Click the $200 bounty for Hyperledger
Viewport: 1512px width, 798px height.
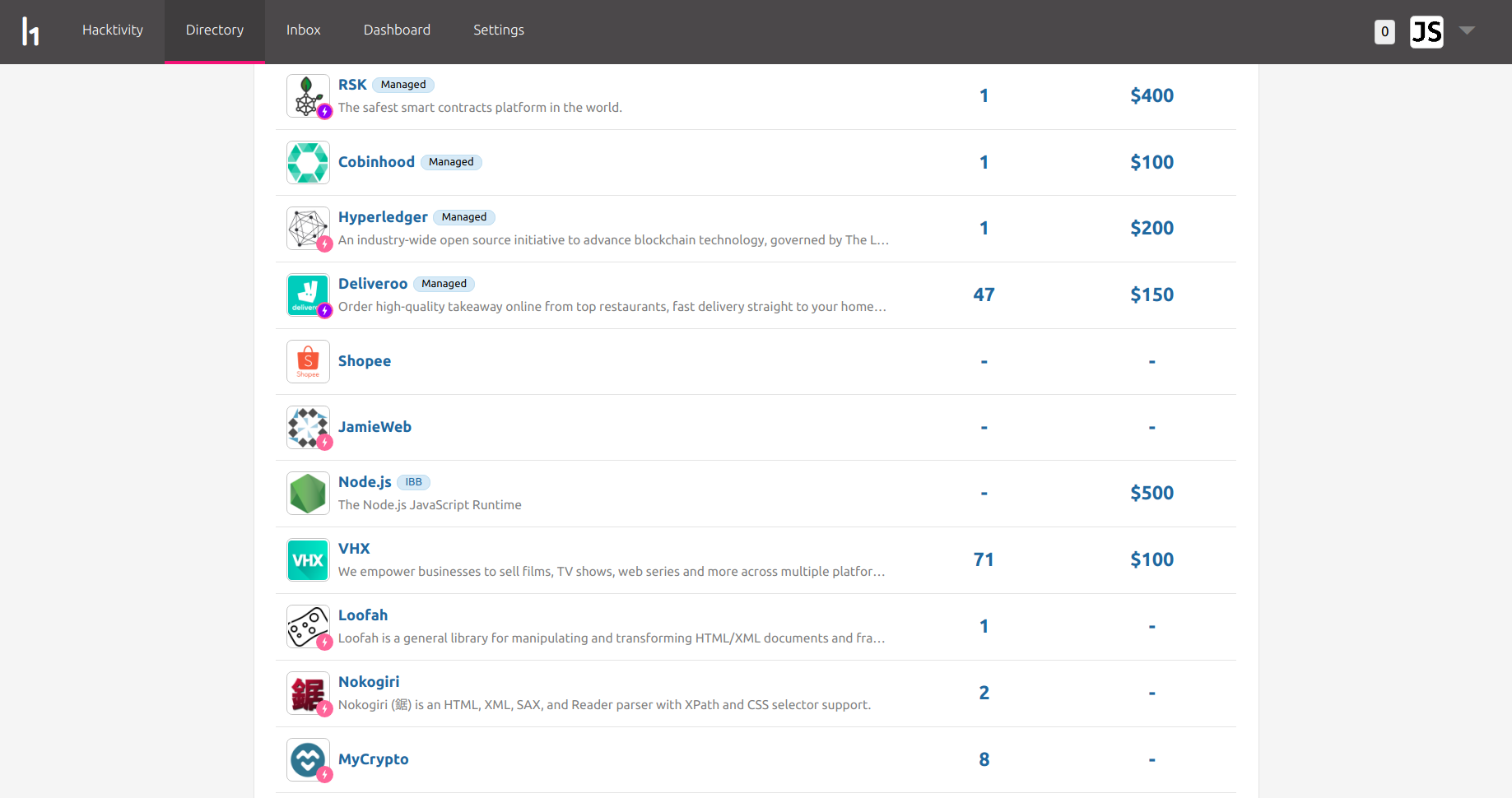[1151, 228]
